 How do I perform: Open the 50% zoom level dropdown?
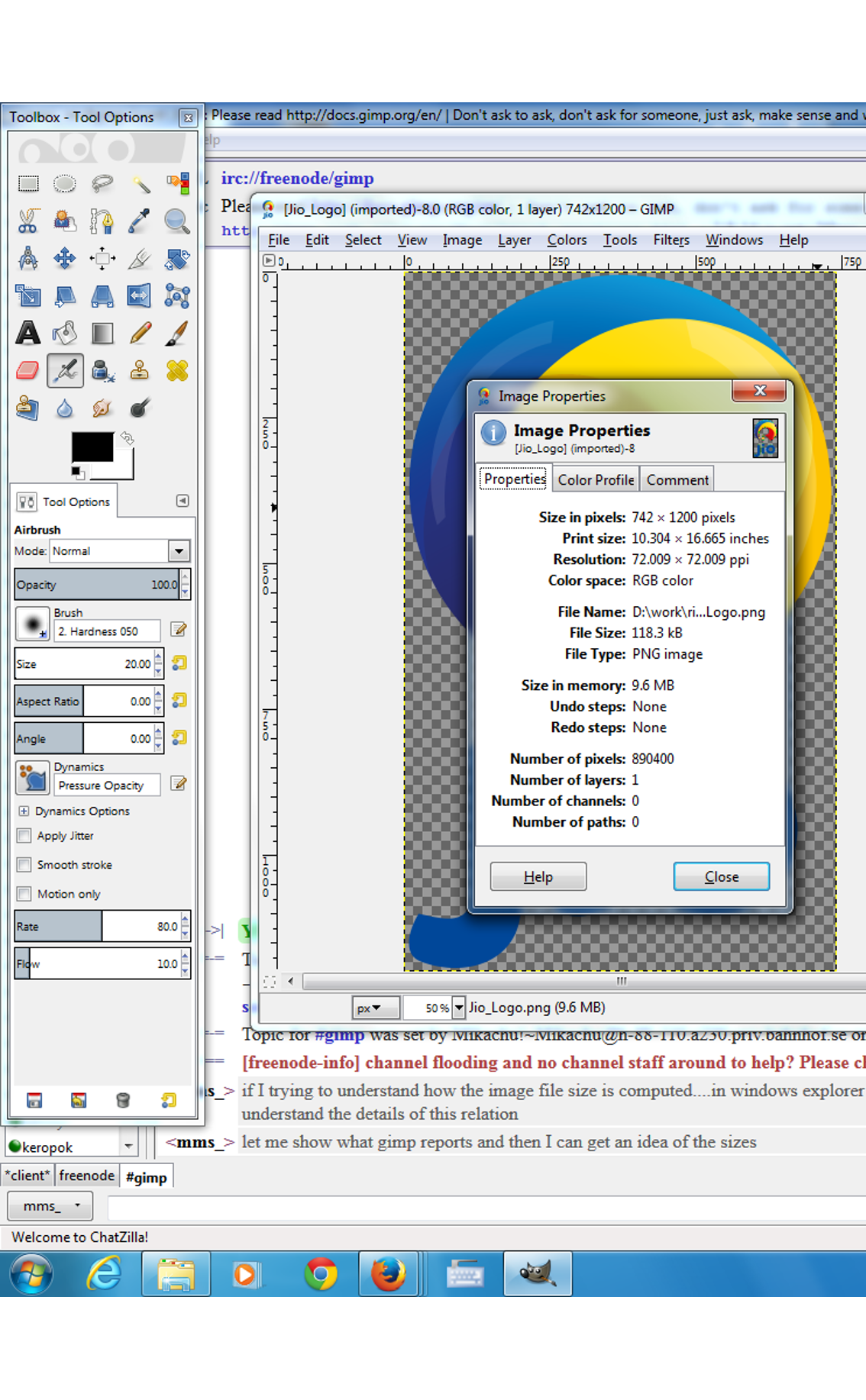(459, 1008)
